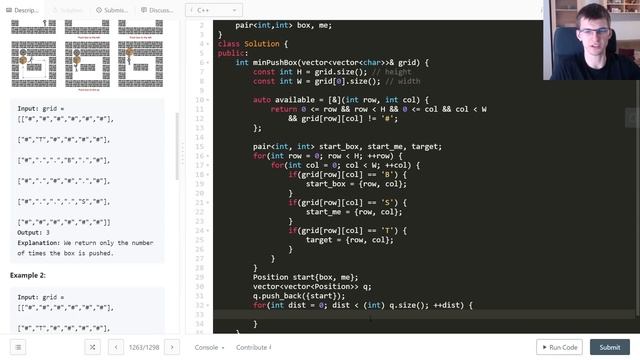
Task: Go to the next problem arrow
Action: pyautogui.click(x=172, y=347)
